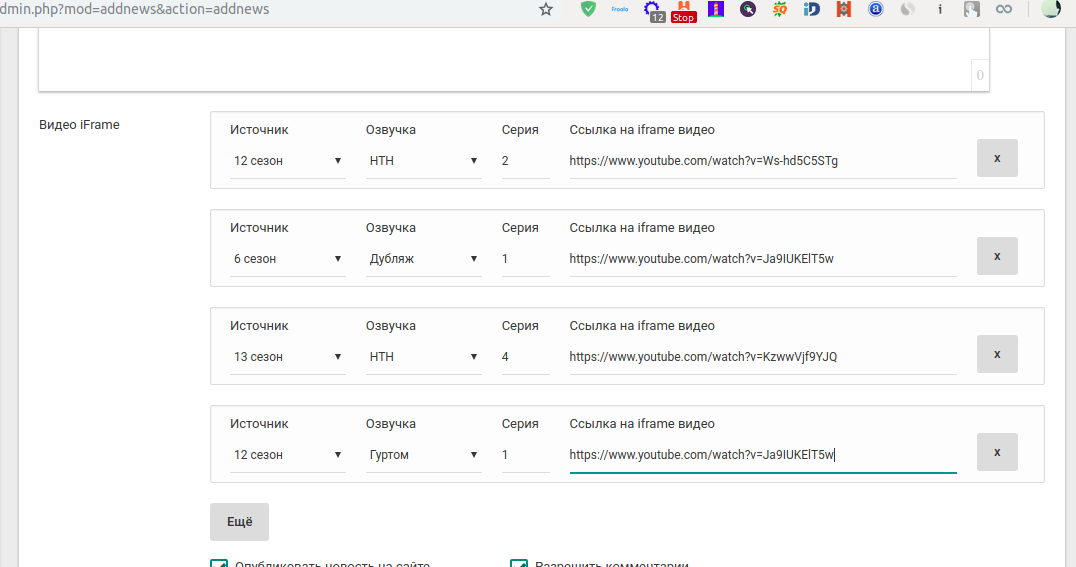Click the character counter showing 0
Screen dimensions: 1076x567
[x=980, y=76]
